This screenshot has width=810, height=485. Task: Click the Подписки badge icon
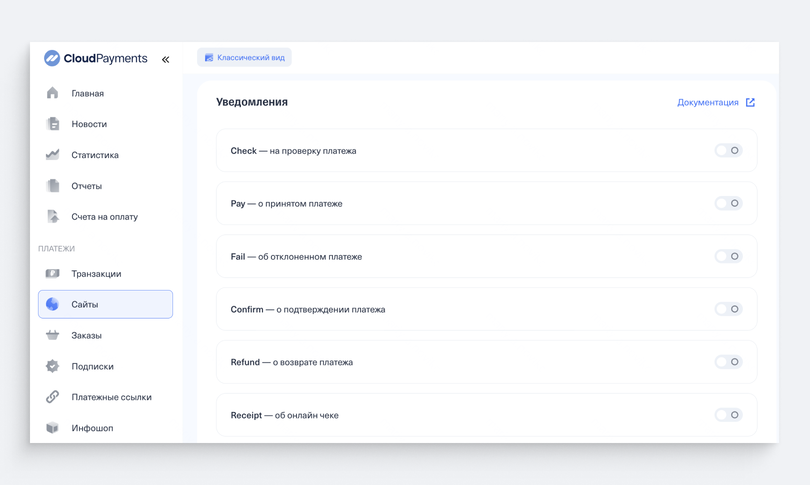[52, 366]
